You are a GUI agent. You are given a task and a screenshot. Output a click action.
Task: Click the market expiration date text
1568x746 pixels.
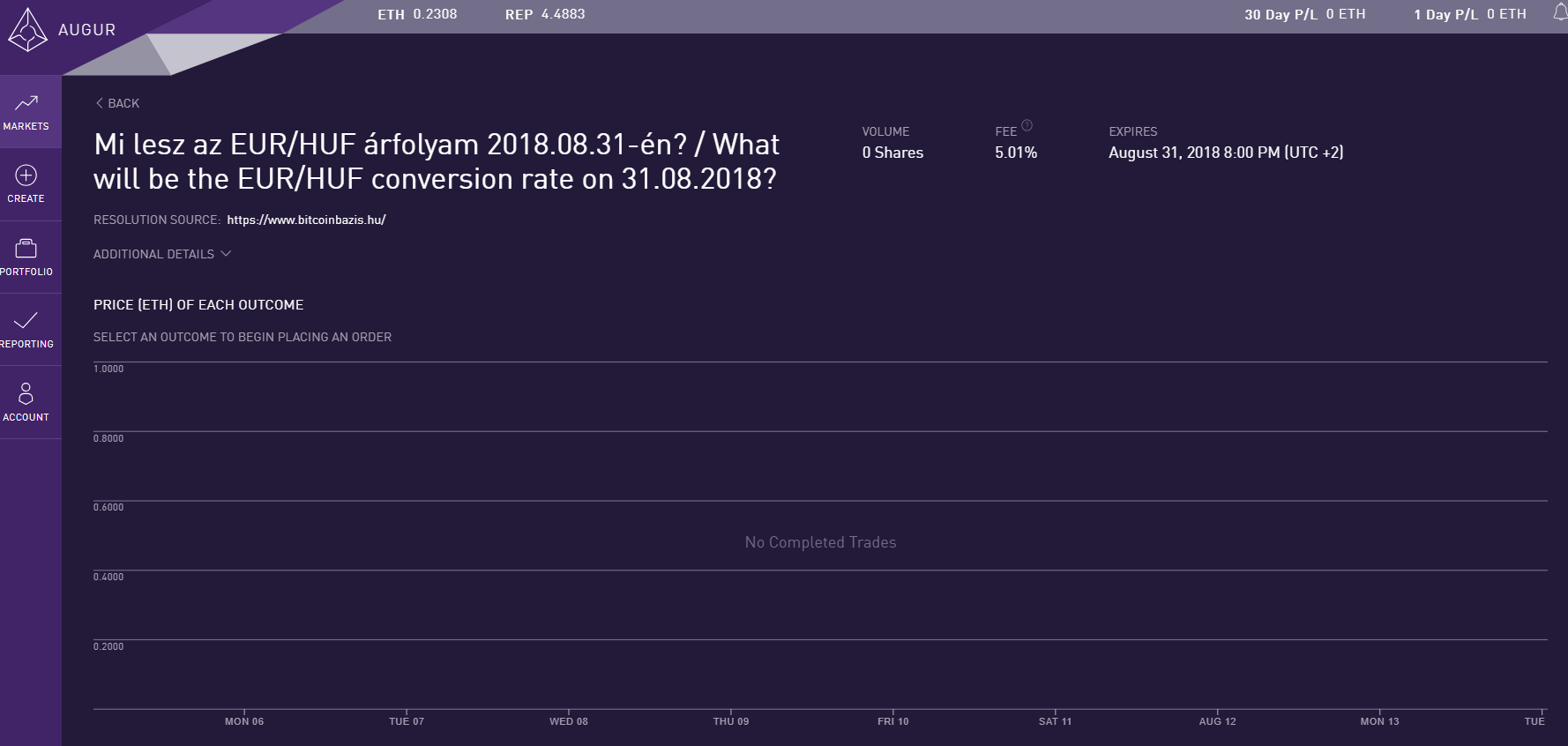1225,153
